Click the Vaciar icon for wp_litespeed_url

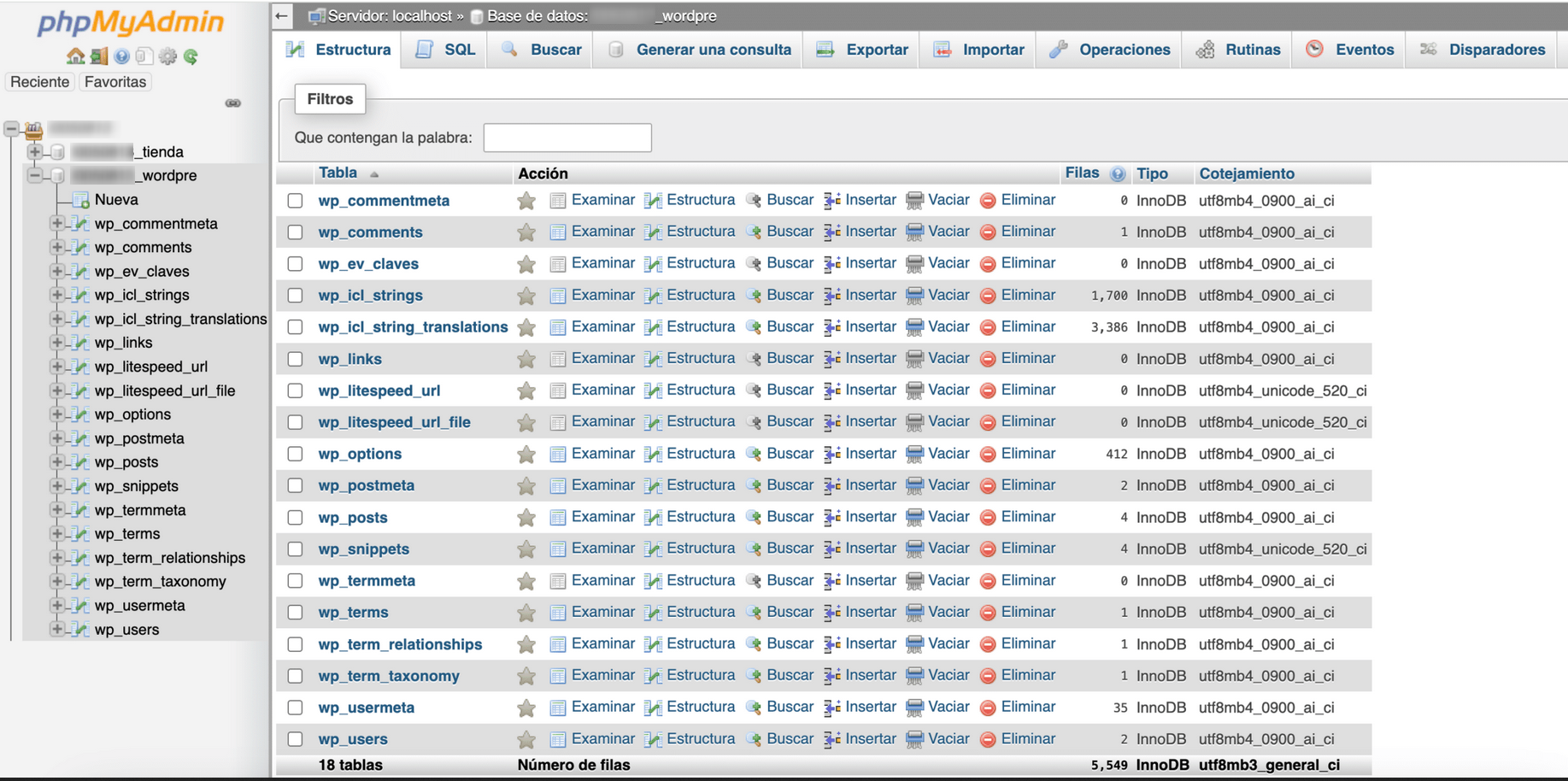click(x=914, y=390)
